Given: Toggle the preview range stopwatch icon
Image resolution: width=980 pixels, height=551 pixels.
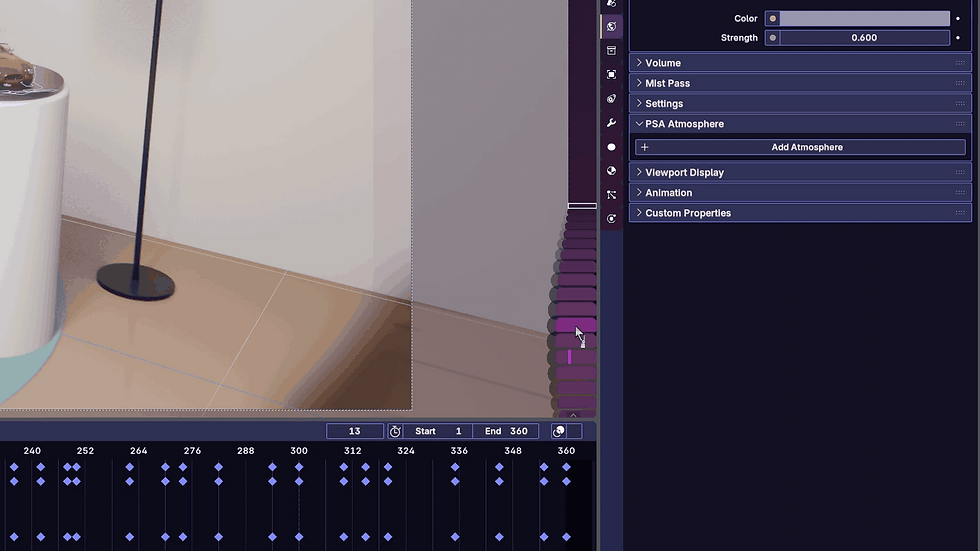Looking at the screenshot, I should coord(395,431).
